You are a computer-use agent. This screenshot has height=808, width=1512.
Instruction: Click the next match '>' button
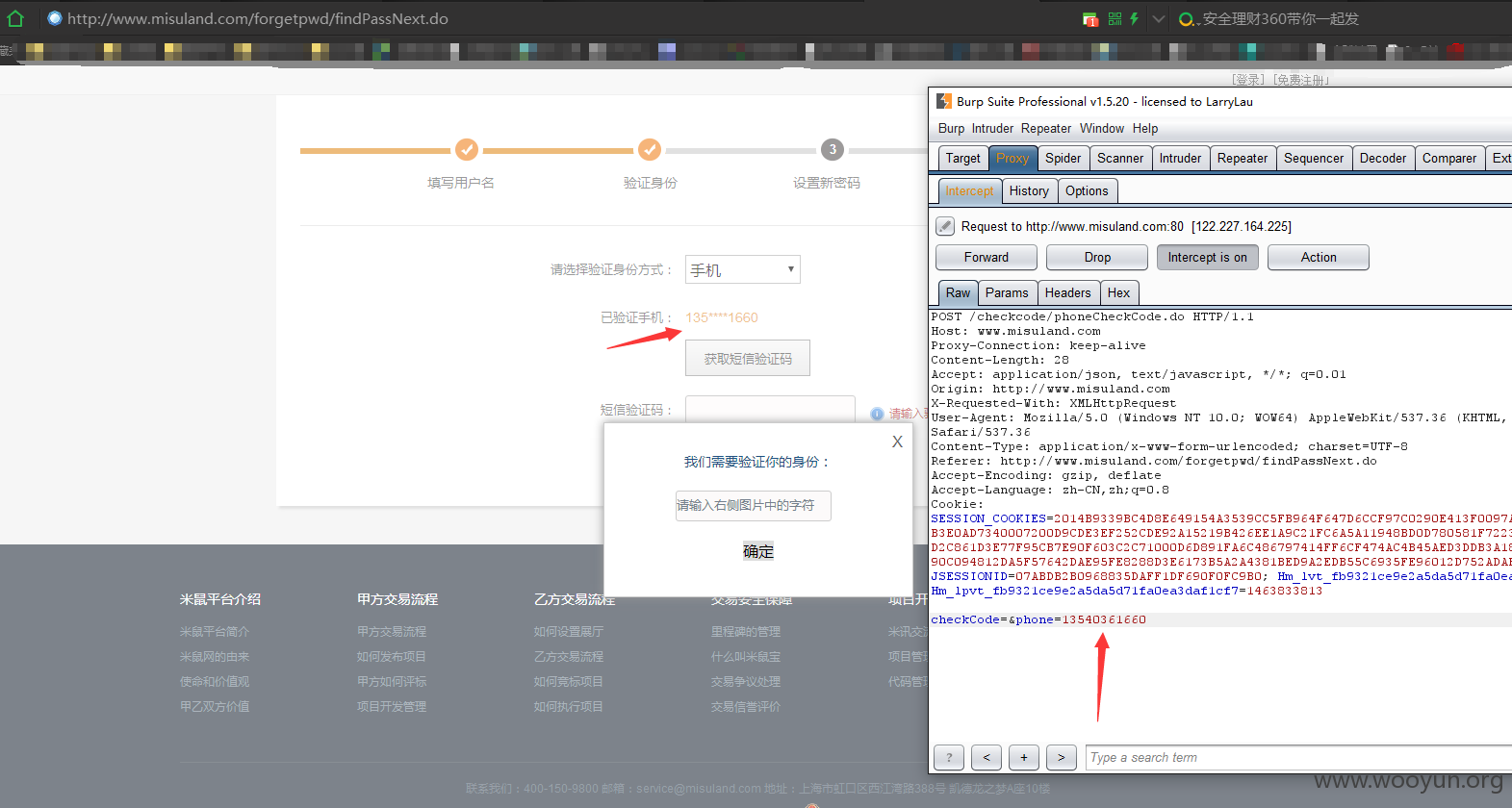1062,758
